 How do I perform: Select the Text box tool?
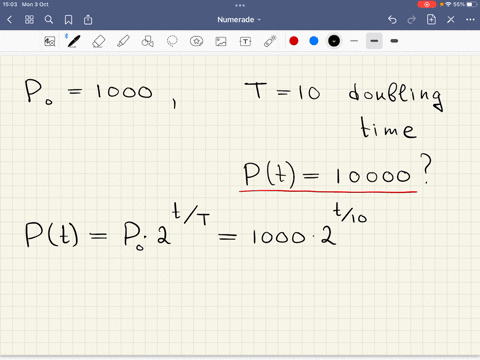tap(245, 41)
